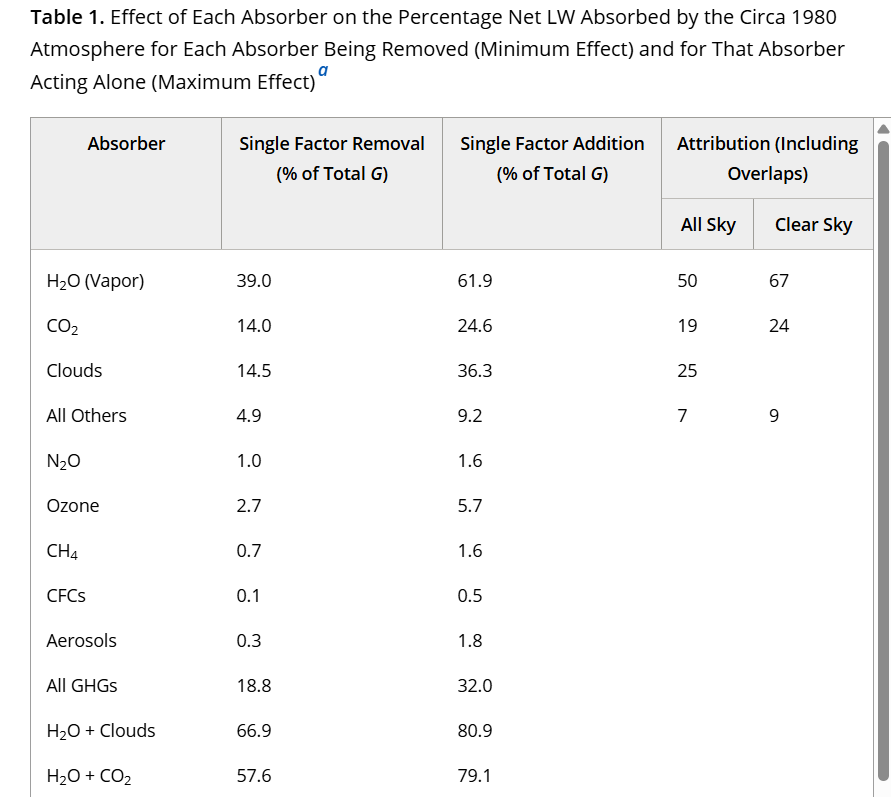Viewport: 891px width, 797px height.
Task: Click the CO2 absorber row label
Action: tap(63, 326)
